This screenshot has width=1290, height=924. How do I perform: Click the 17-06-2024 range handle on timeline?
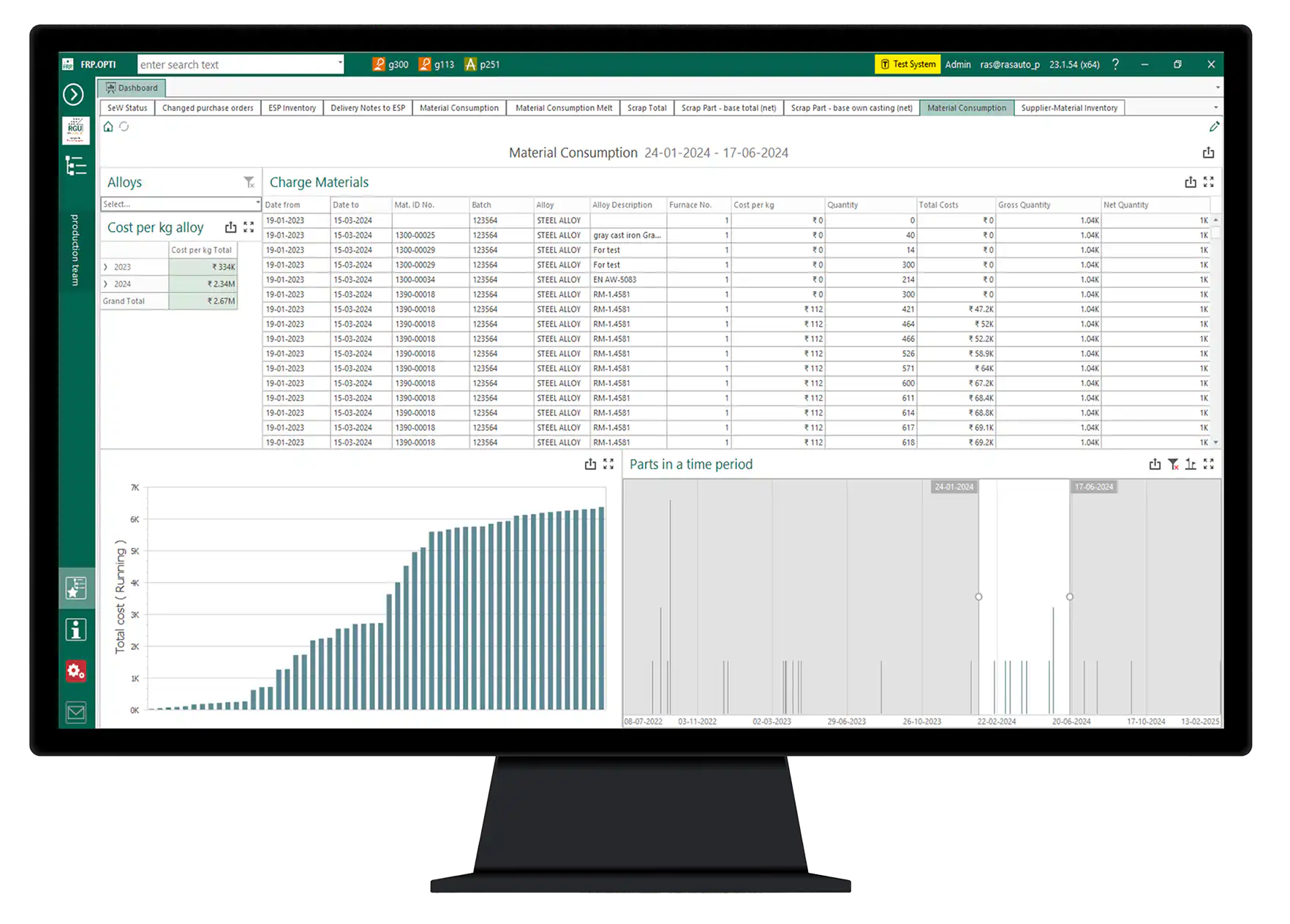click(1070, 597)
